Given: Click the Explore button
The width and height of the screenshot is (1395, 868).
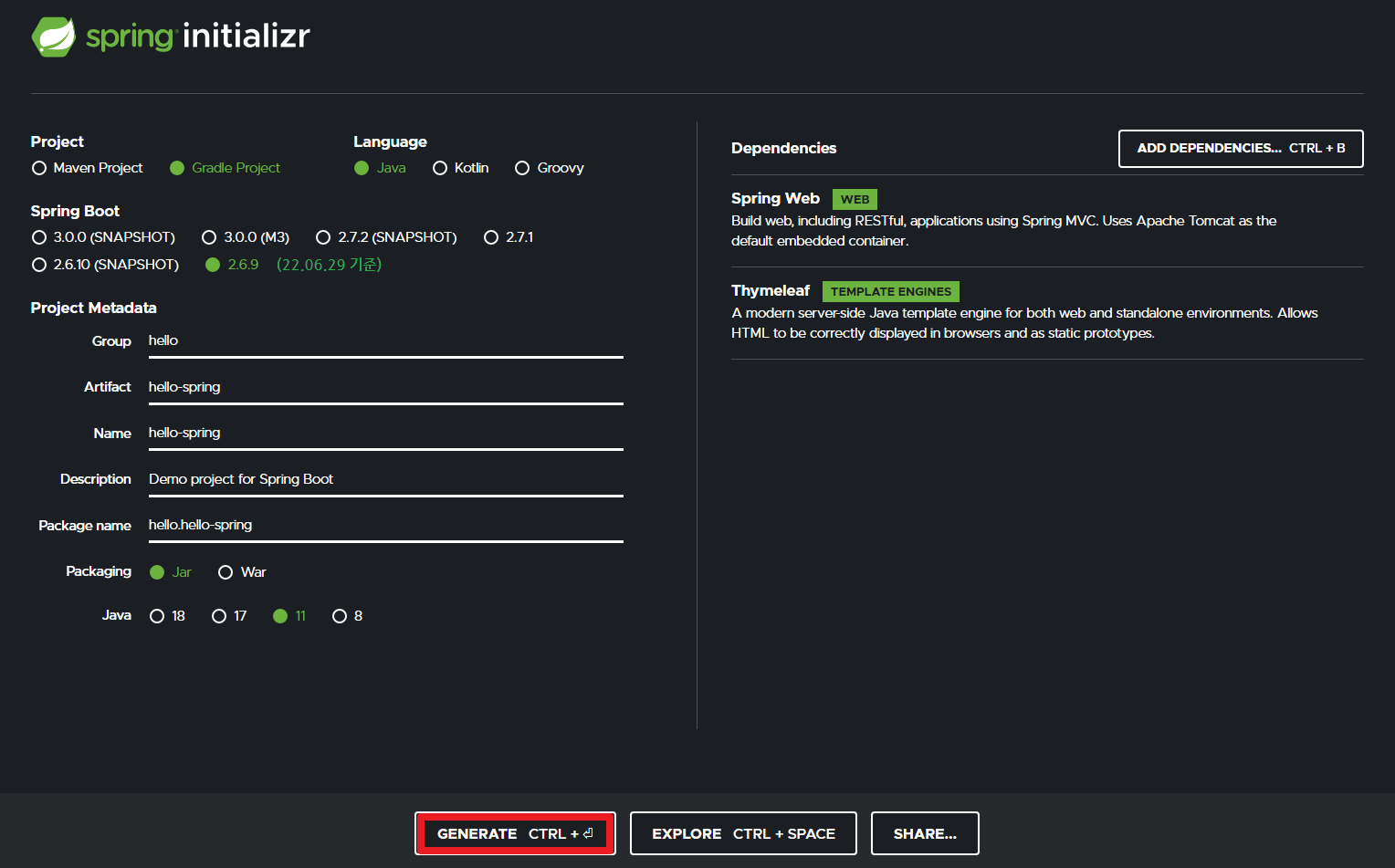Looking at the screenshot, I should [x=743, y=833].
